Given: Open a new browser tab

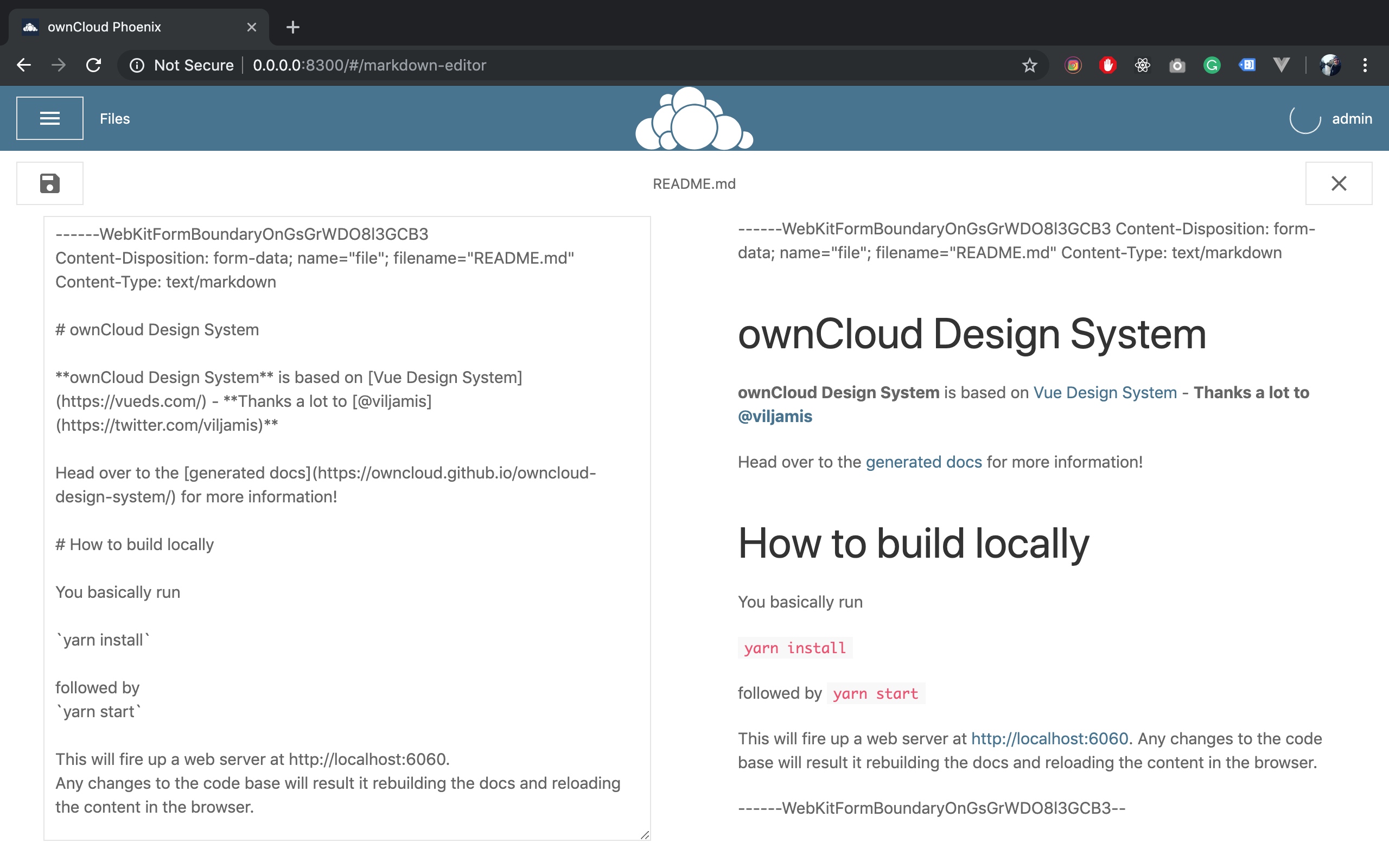Looking at the screenshot, I should 293,27.
